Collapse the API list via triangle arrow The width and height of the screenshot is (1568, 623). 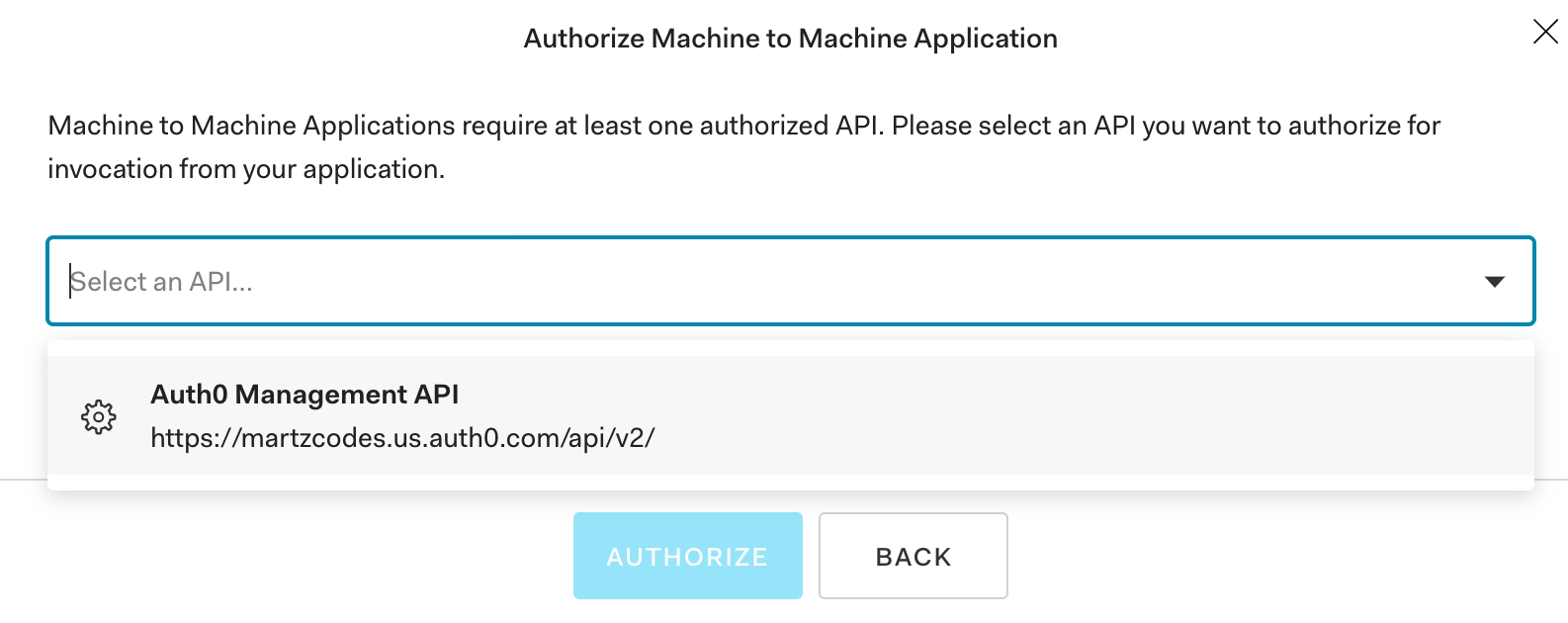point(1494,282)
